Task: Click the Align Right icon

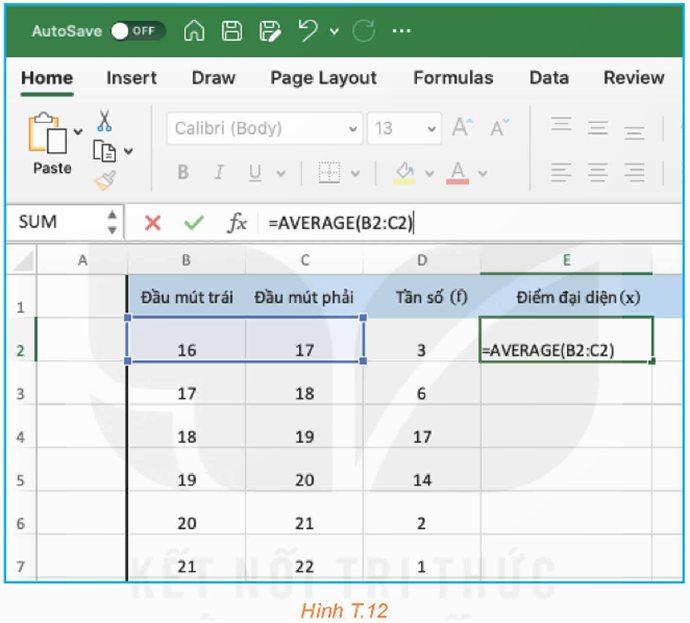Action: pyautogui.click(x=634, y=172)
